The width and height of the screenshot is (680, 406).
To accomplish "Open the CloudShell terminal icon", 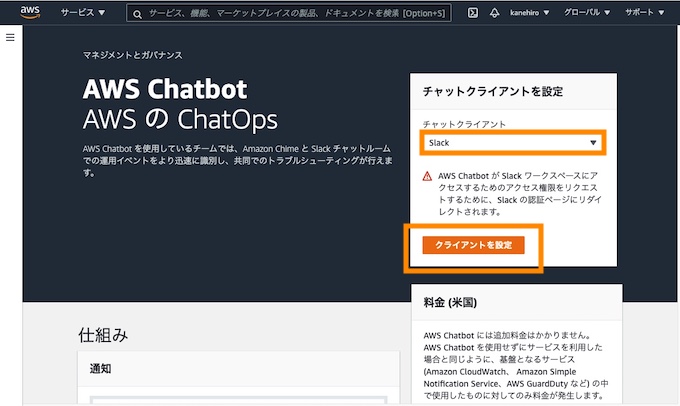I will pos(473,13).
